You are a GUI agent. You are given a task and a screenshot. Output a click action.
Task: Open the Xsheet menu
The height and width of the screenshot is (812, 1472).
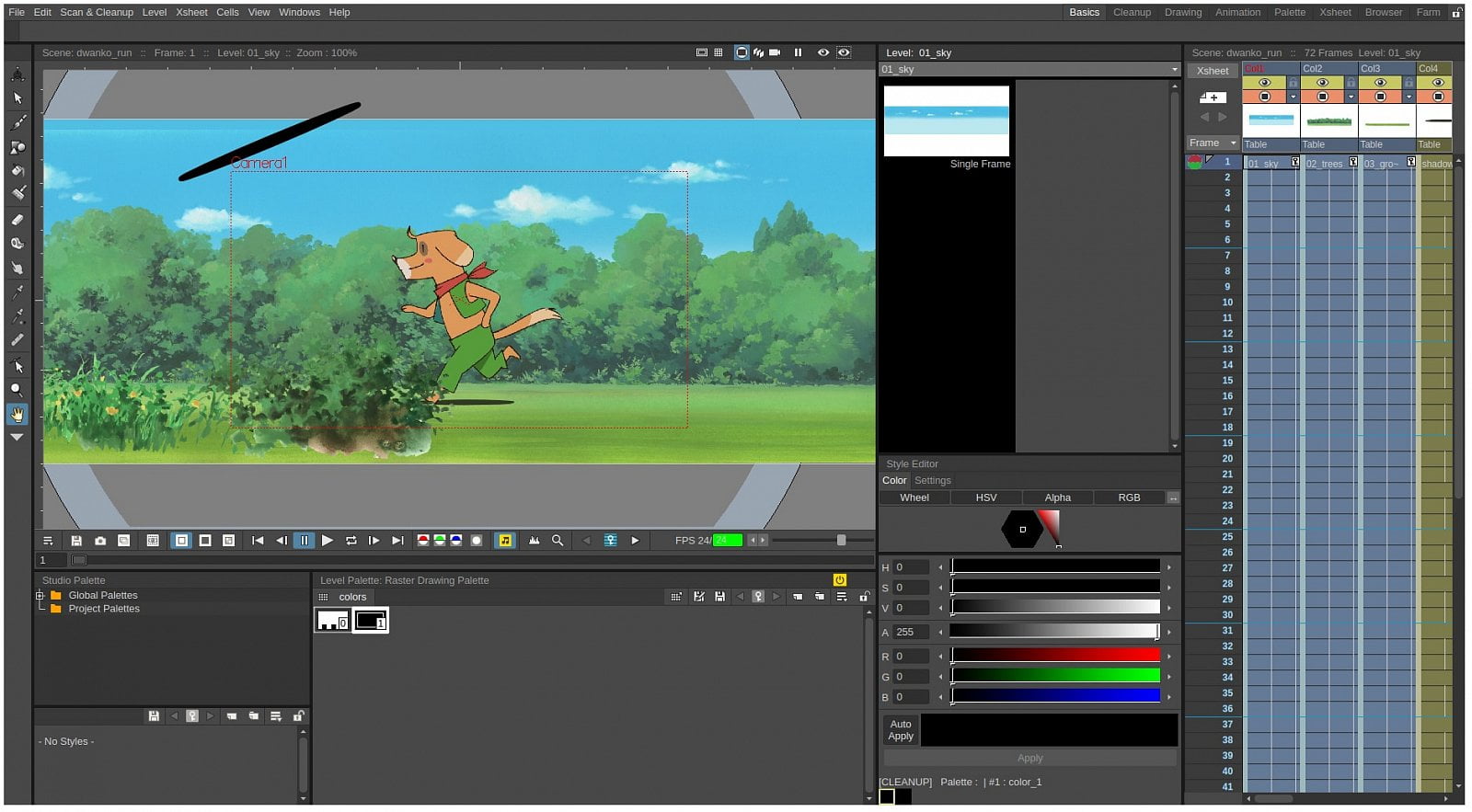tap(191, 12)
